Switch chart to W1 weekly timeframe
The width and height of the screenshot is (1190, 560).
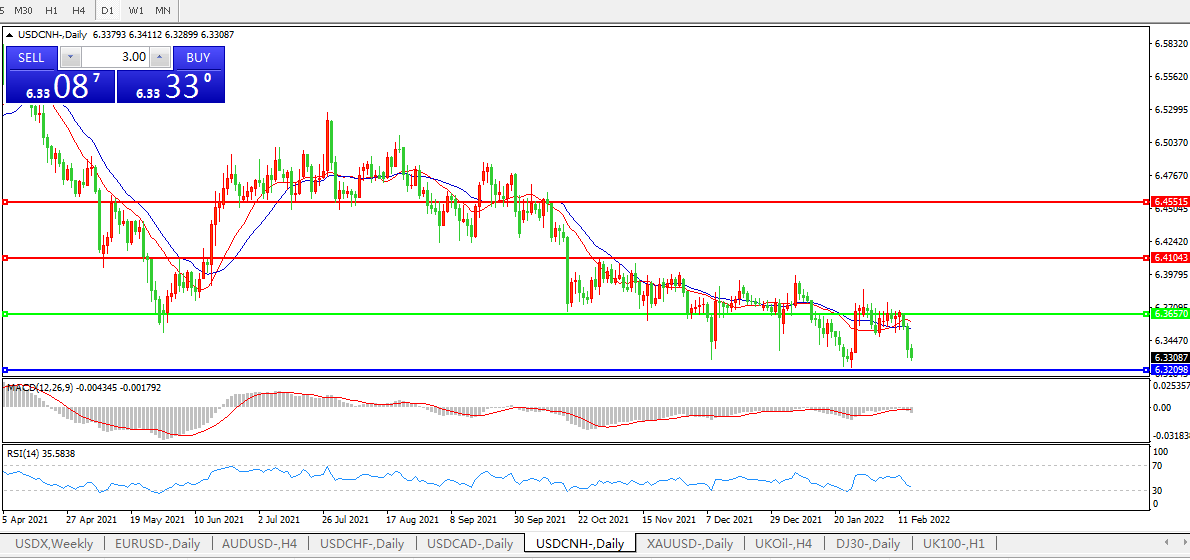136,10
